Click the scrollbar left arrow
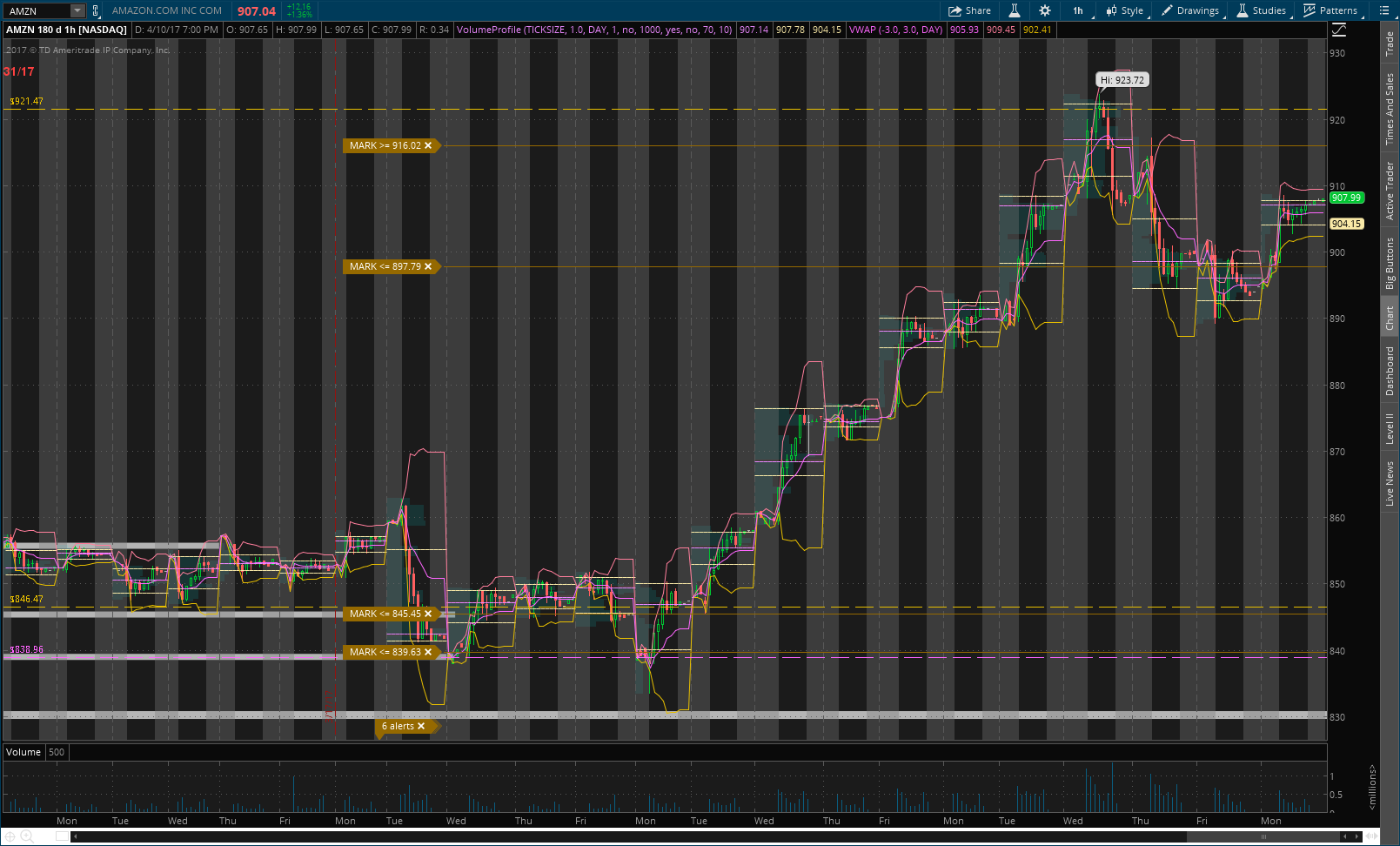 tap(75, 836)
